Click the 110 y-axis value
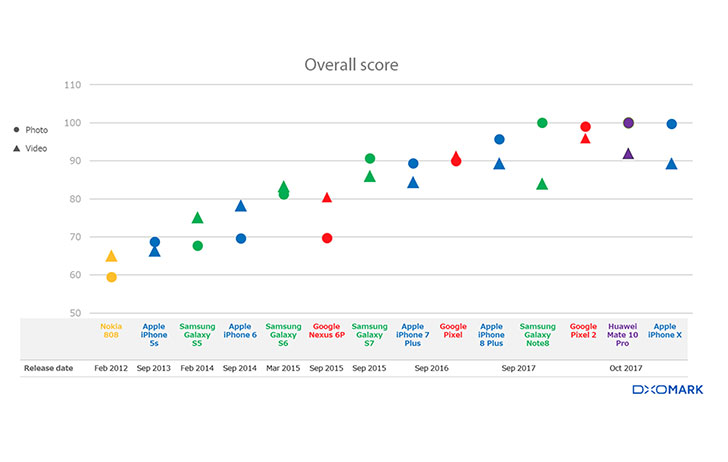 [73, 85]
